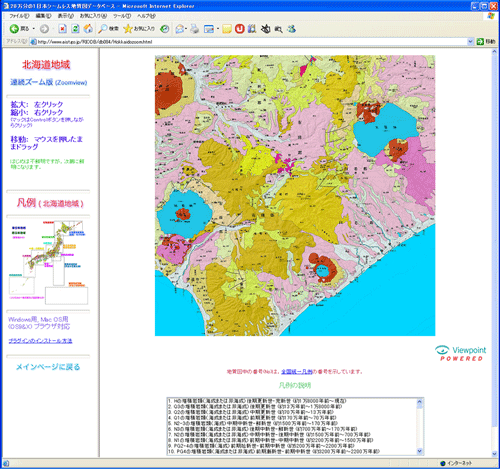Open the plugin installation method link
This screenshot has height=469, width=500.
click(x=40, y=341)
